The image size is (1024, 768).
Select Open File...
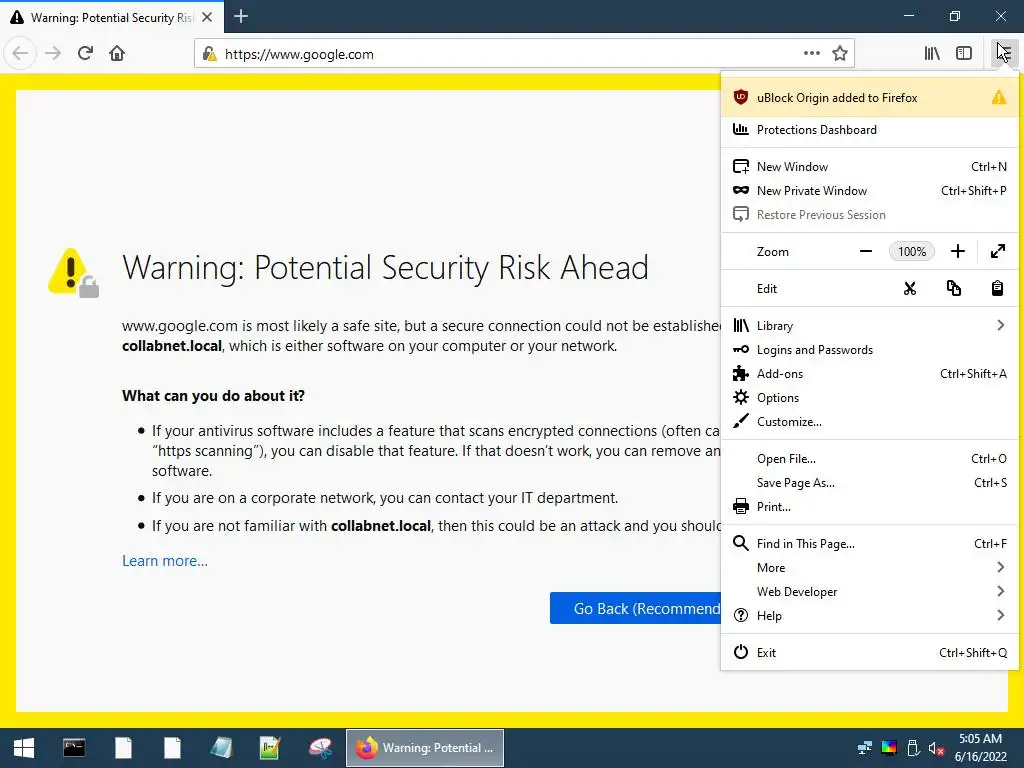869,458
